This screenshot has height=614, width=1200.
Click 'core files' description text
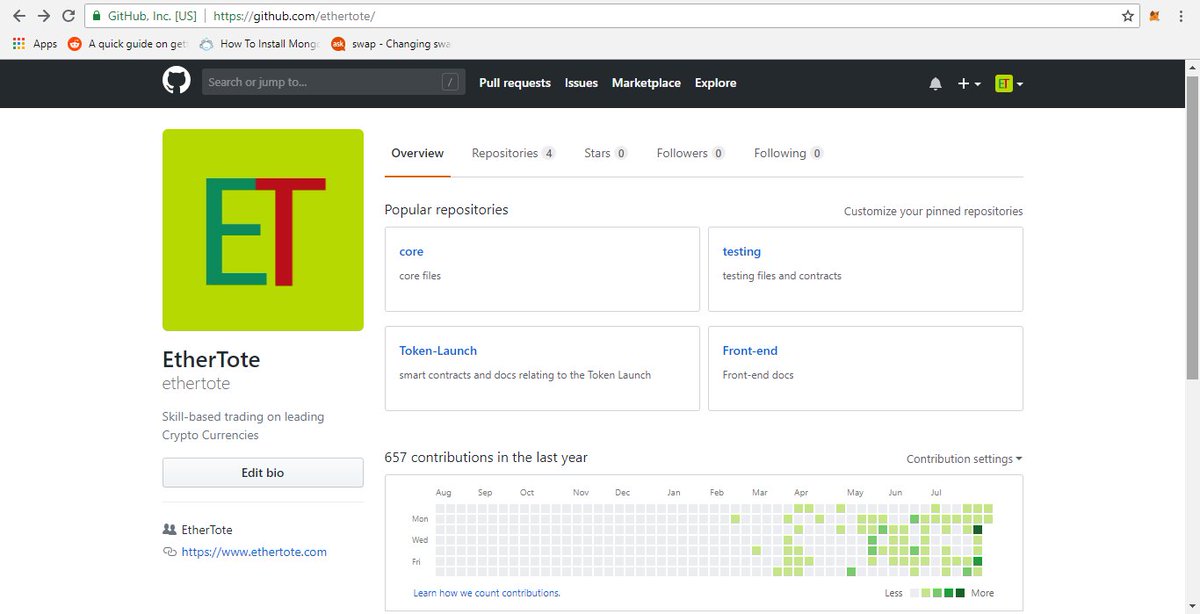[420, 276]
